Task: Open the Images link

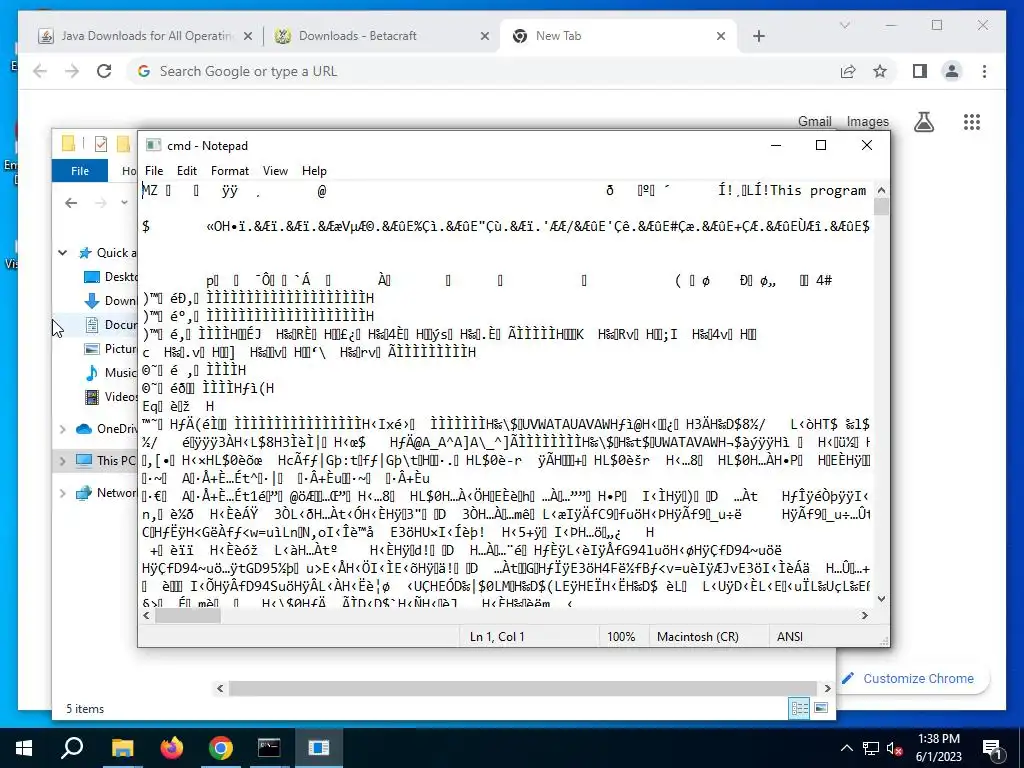Action: (867, 121)
